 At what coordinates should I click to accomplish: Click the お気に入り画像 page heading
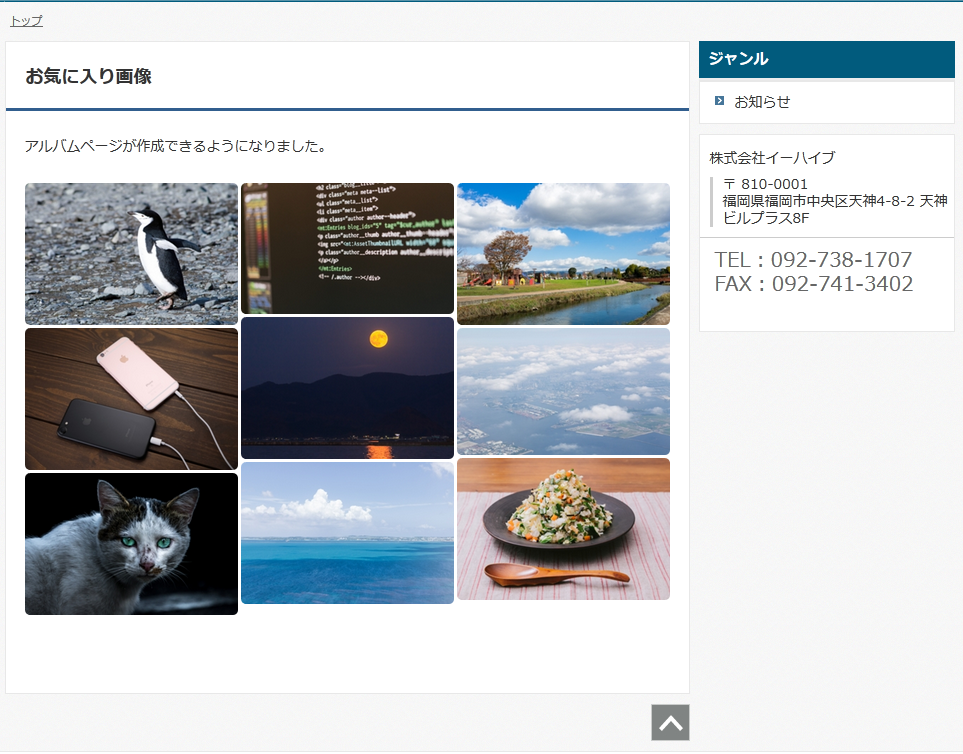pos(88,76)
